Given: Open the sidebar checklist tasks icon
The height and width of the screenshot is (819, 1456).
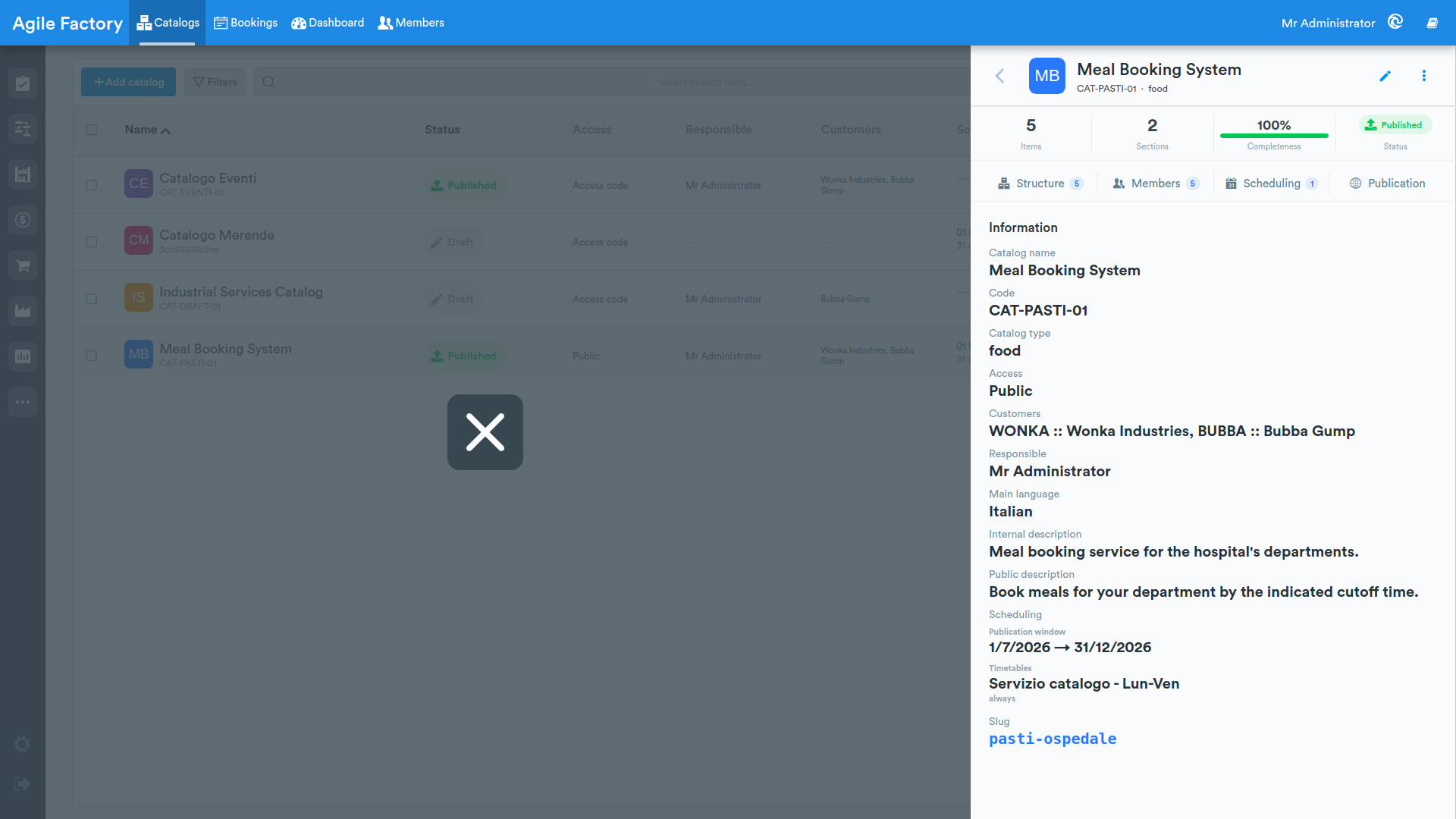Looking at the screenshot, I should click(23, 83).
